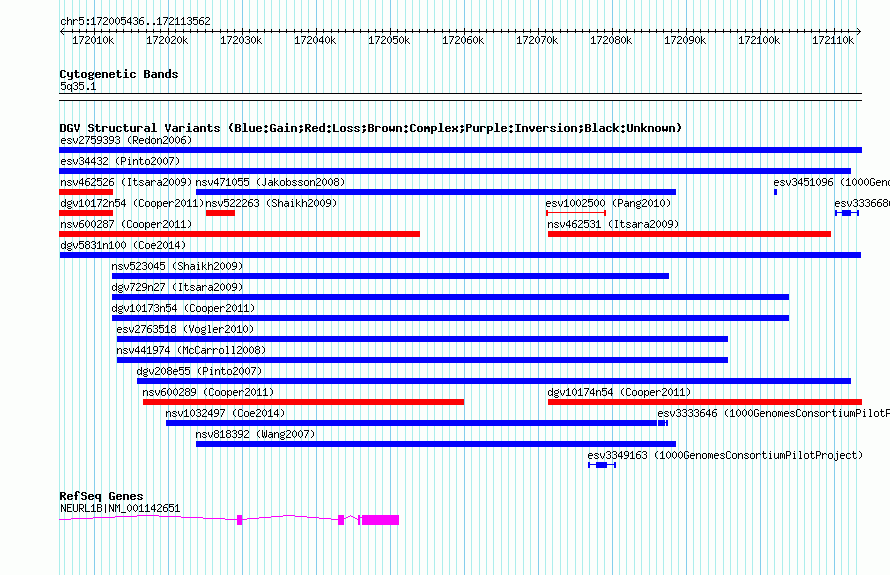Click the nsv462531 (Itsara2009) loss variant
Viewport: 890px width, 575px height.
click(689, 234)
